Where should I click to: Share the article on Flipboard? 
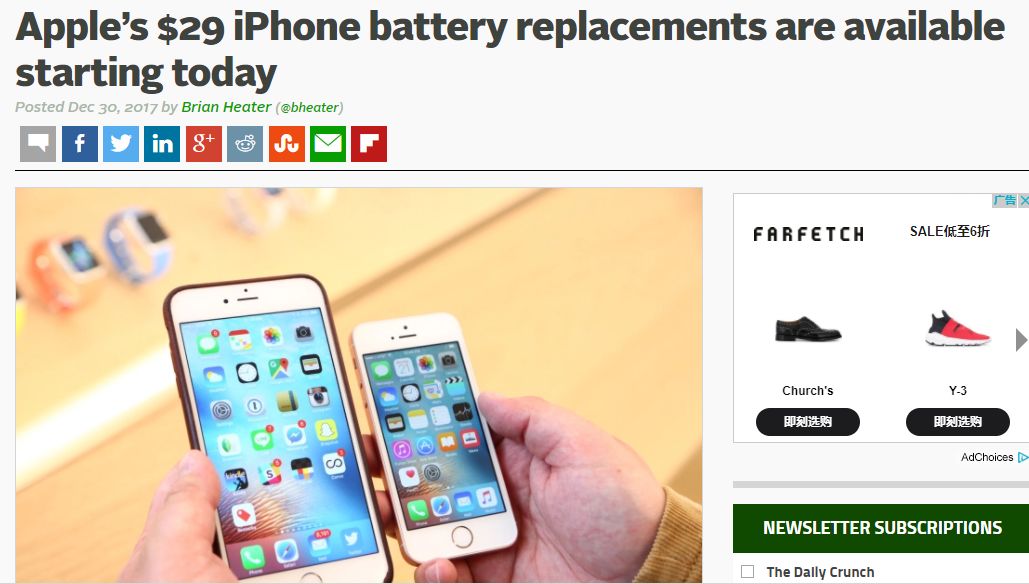(x=369, y=144)
